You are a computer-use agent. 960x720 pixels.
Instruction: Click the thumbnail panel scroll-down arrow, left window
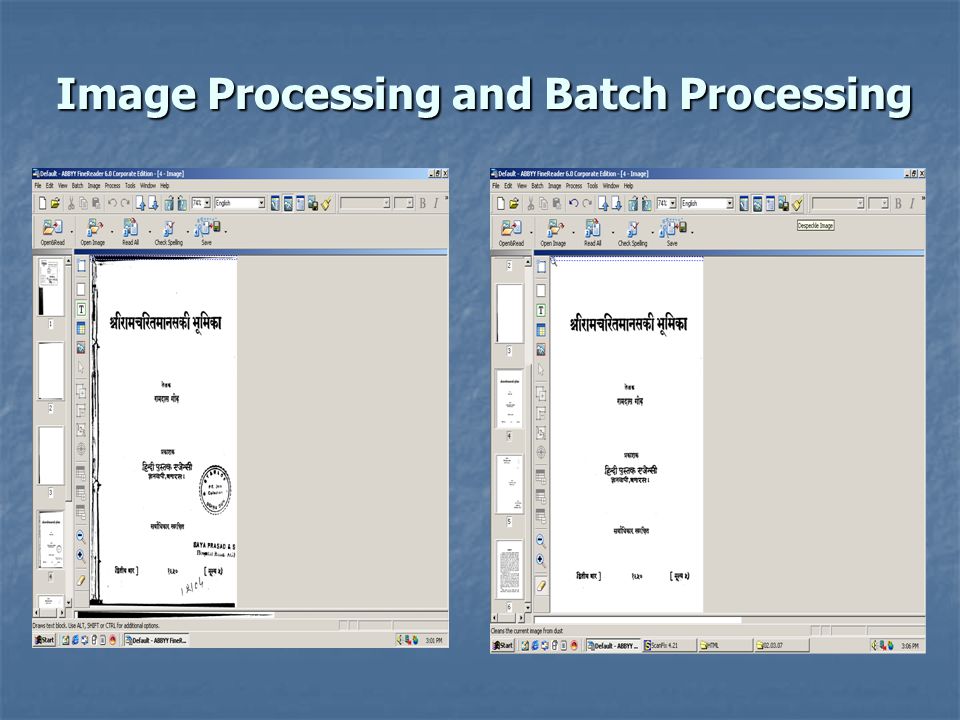[x=68, y=602]
